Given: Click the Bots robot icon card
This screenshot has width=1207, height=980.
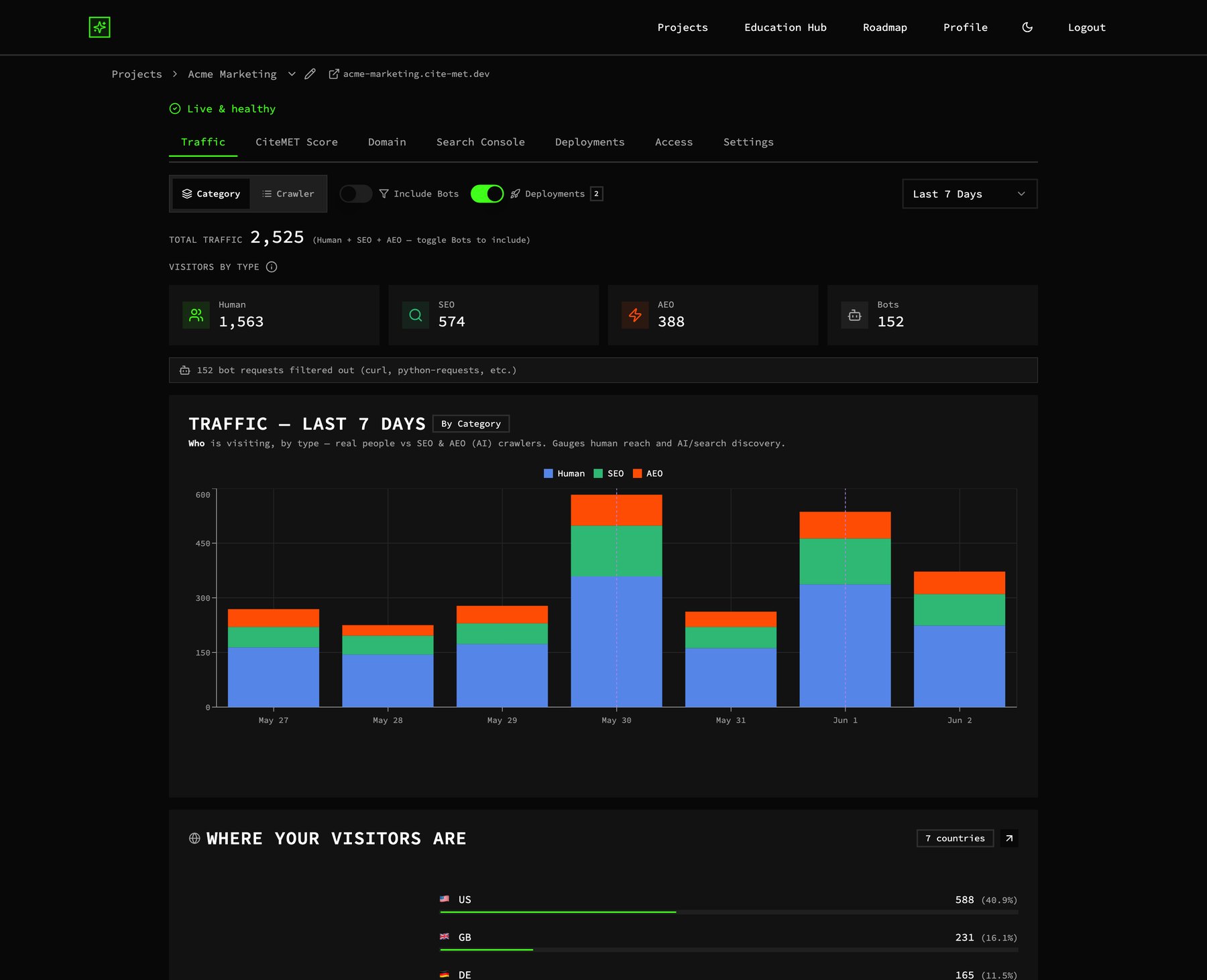Looking at the screenshot, I should (854, 315).
